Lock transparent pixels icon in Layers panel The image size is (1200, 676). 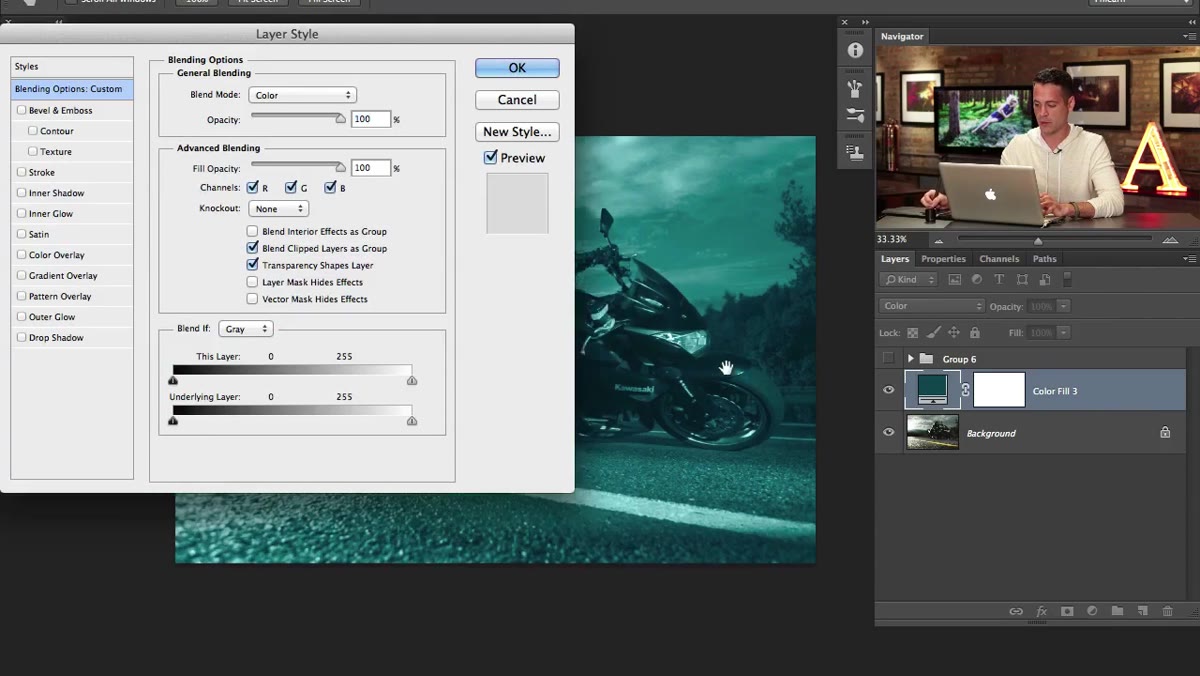[x=912, y=332]
